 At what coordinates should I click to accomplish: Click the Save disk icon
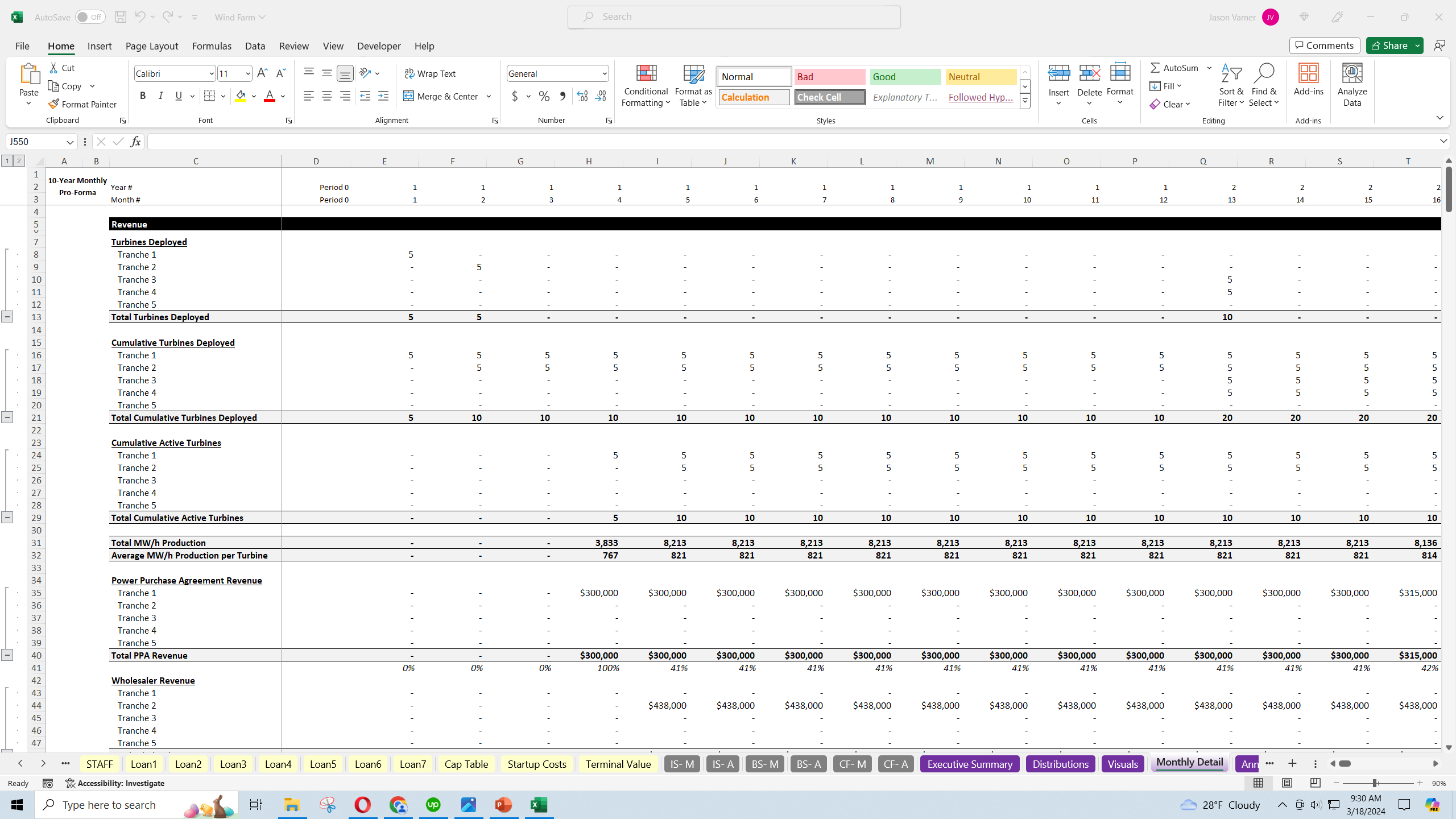pyautogui.click(x=120, y=17)
